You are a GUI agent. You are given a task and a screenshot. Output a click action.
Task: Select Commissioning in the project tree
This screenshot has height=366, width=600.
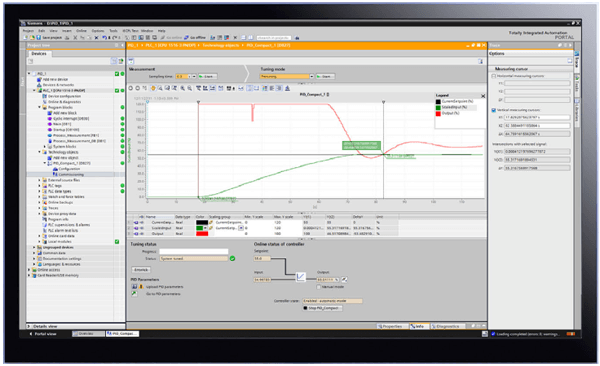pos(71,175)
